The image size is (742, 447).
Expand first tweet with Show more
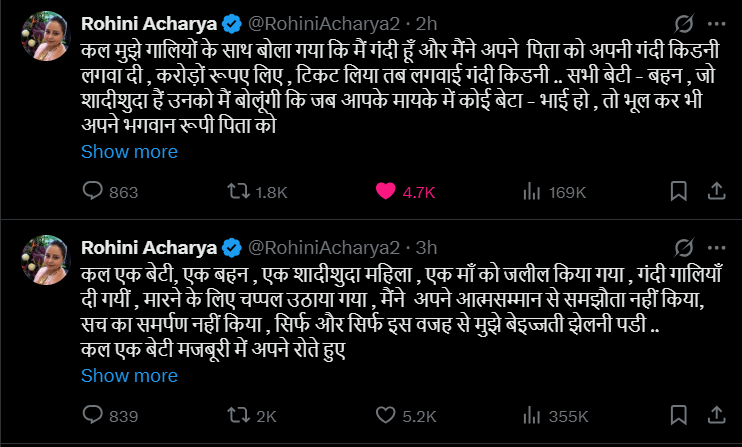pos(129,152)
